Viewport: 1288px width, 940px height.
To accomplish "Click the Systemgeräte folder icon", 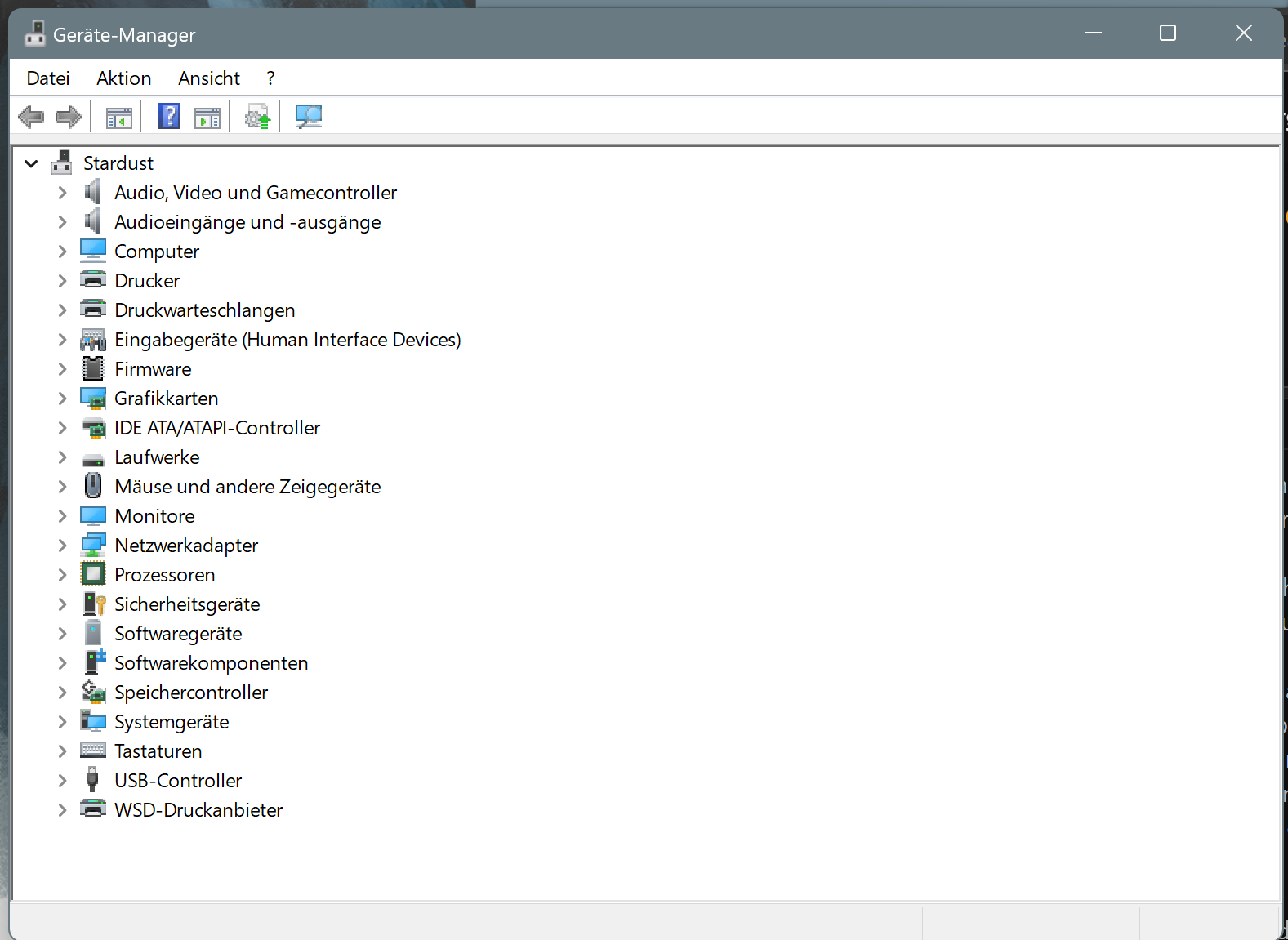I will pos(93,720).
